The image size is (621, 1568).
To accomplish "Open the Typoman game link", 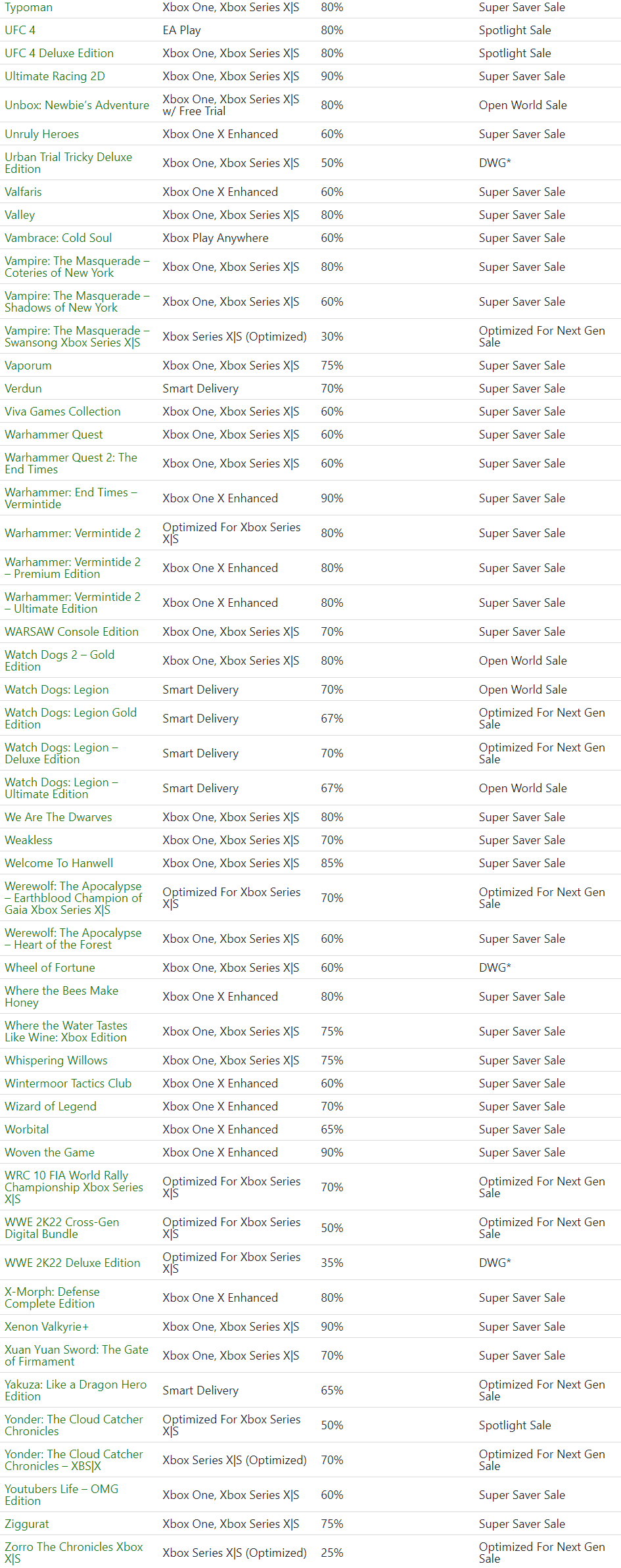I will [x=28, y=7].
